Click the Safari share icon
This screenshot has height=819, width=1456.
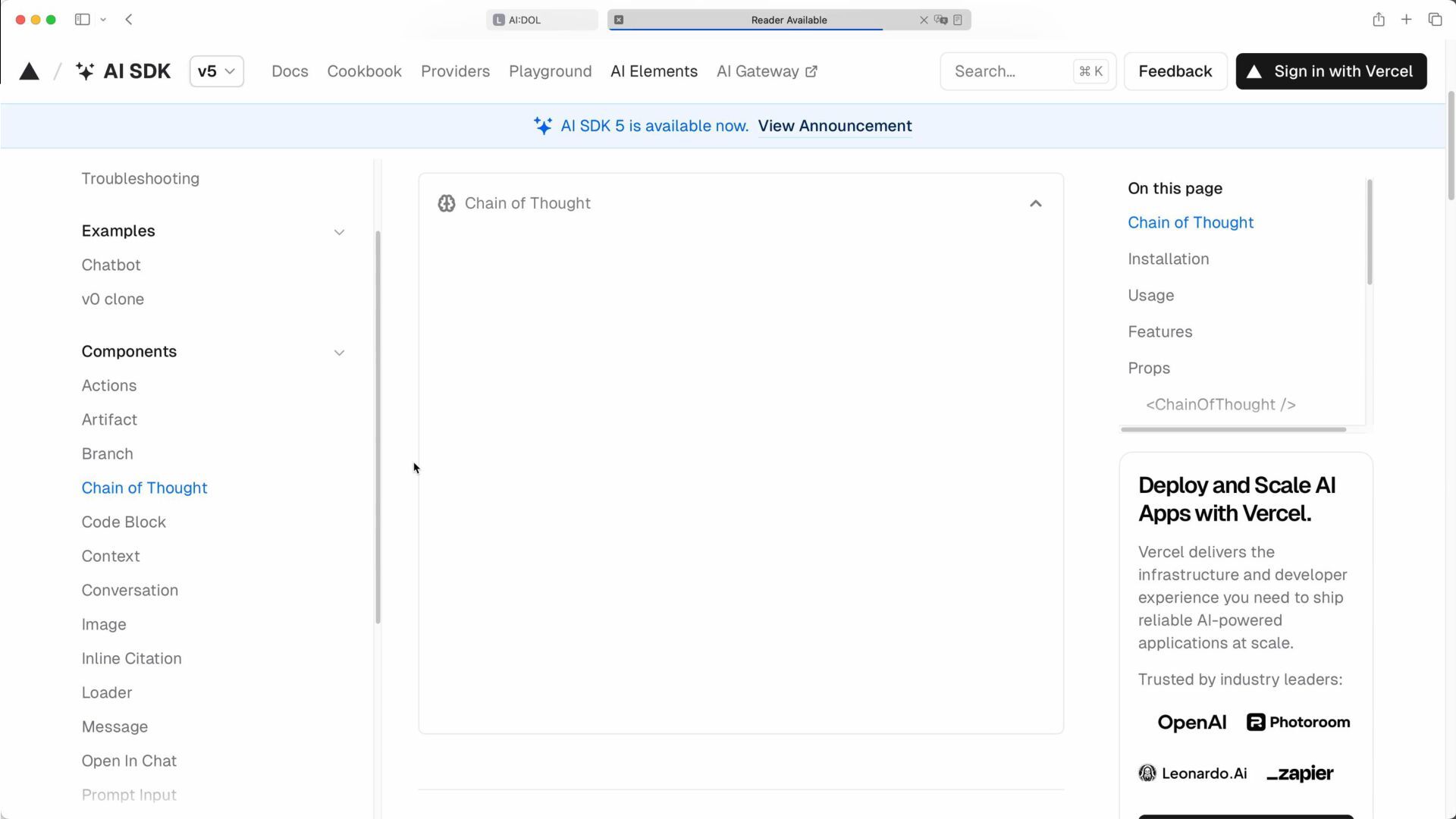(x=1379, y=20)
